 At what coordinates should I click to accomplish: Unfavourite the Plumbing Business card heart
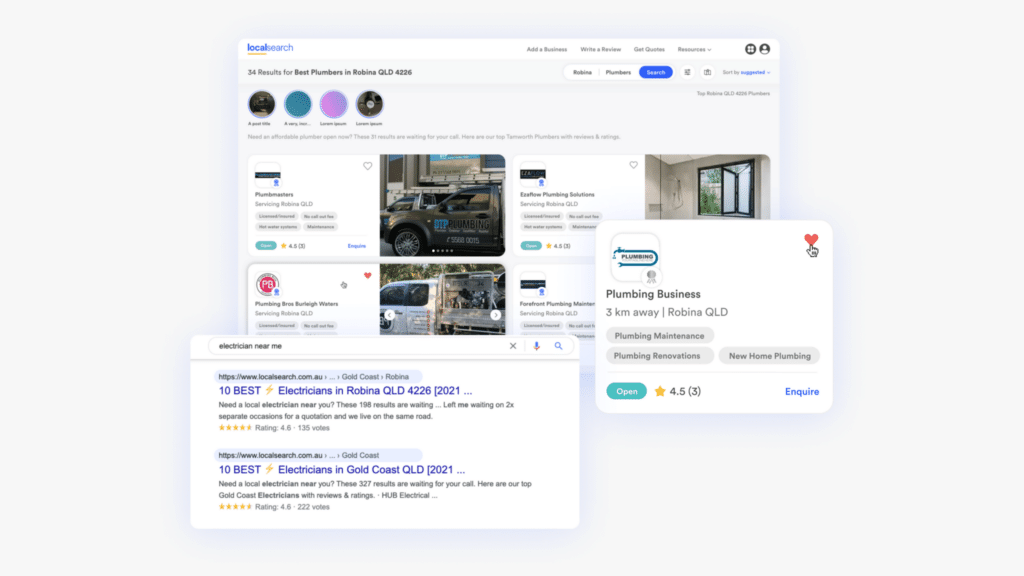(811, 240)
